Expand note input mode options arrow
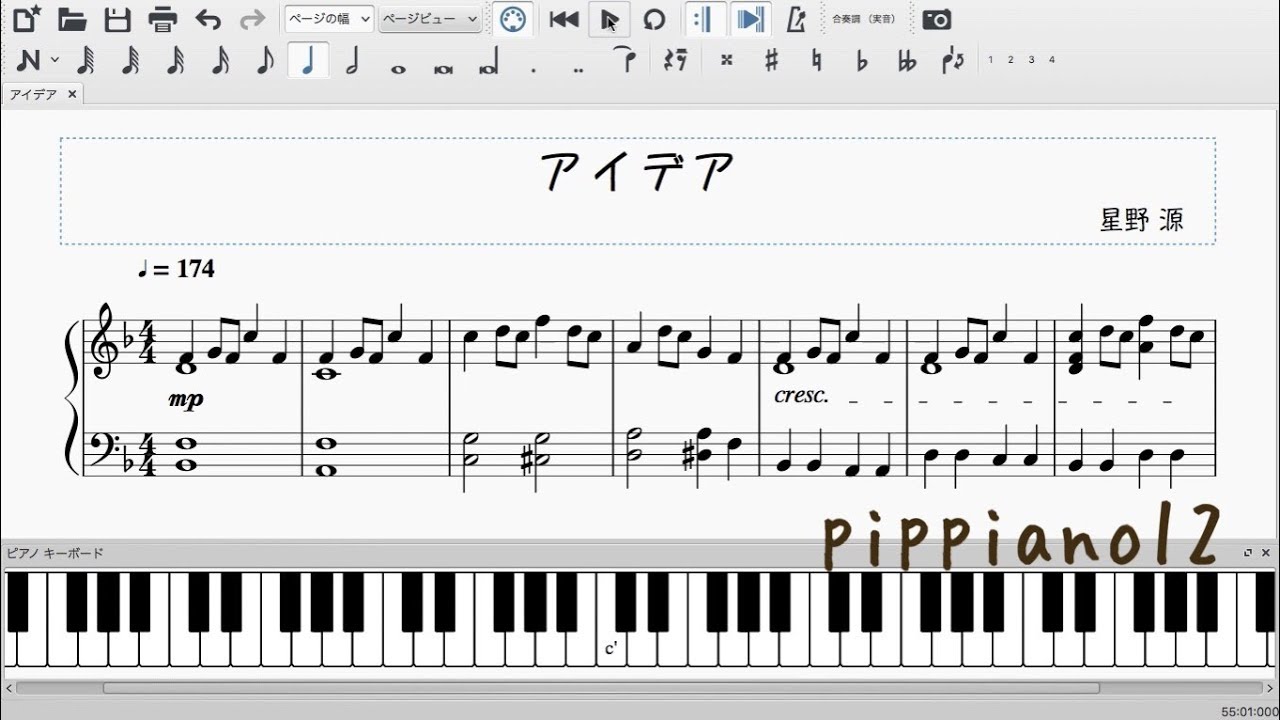The height and width of the screenshot is (720, 1280). pos(55,60)
